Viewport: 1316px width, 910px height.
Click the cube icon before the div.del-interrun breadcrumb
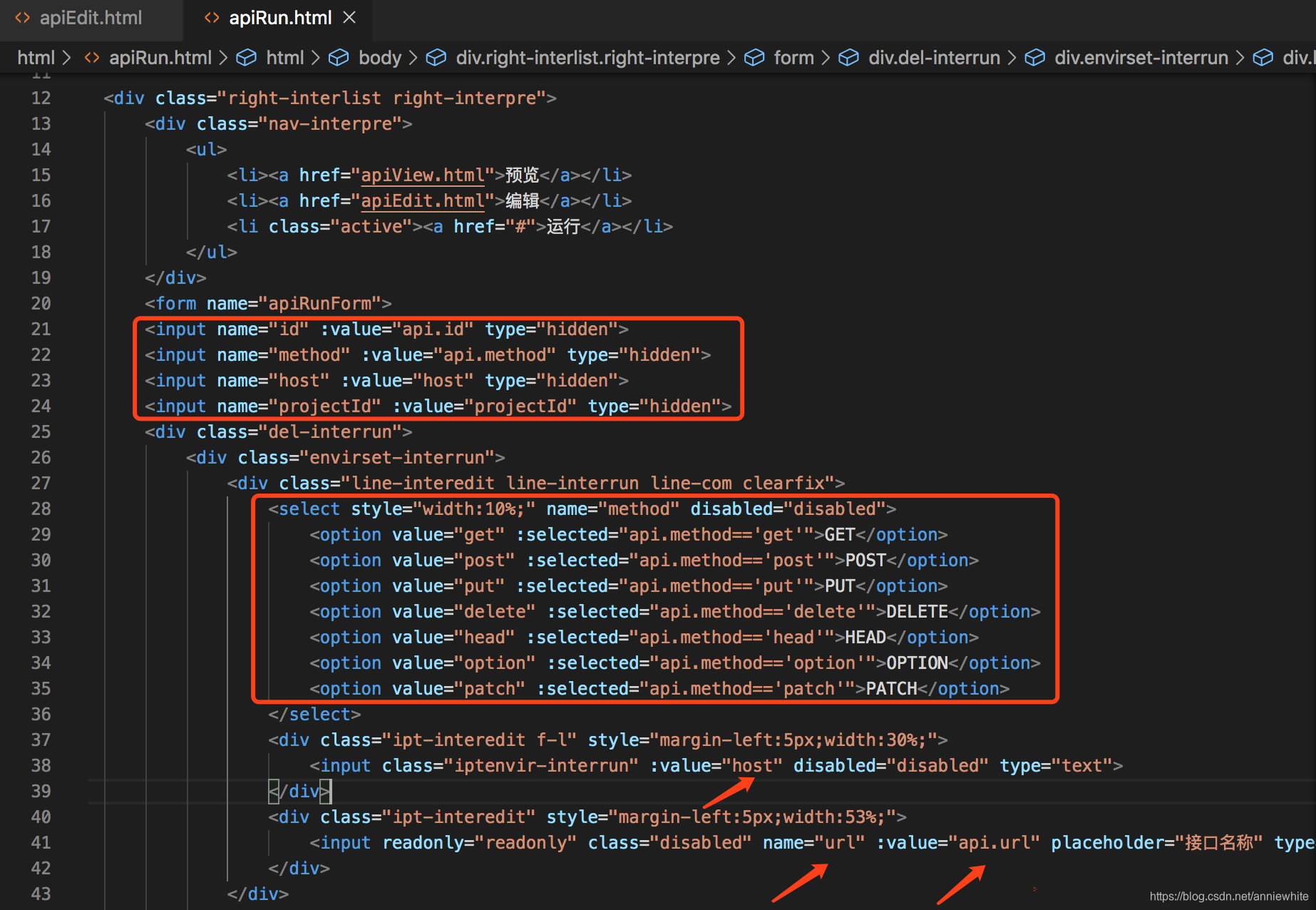pos(848,58)
